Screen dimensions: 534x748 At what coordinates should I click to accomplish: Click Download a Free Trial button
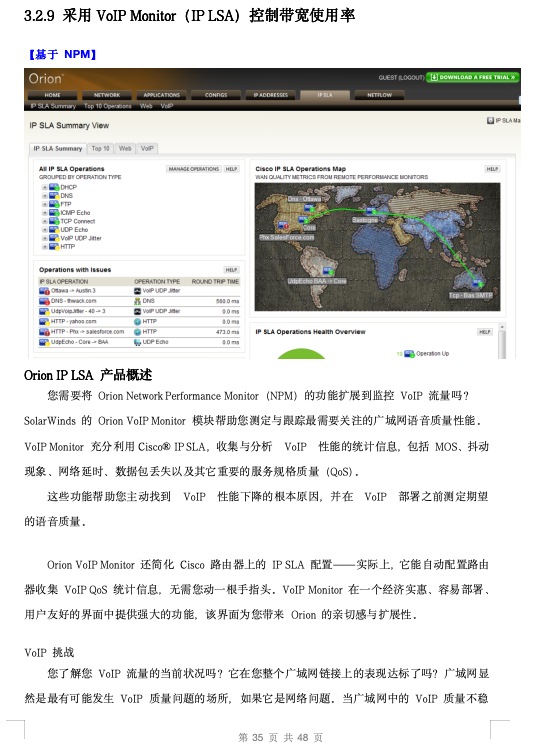(472, 77)
